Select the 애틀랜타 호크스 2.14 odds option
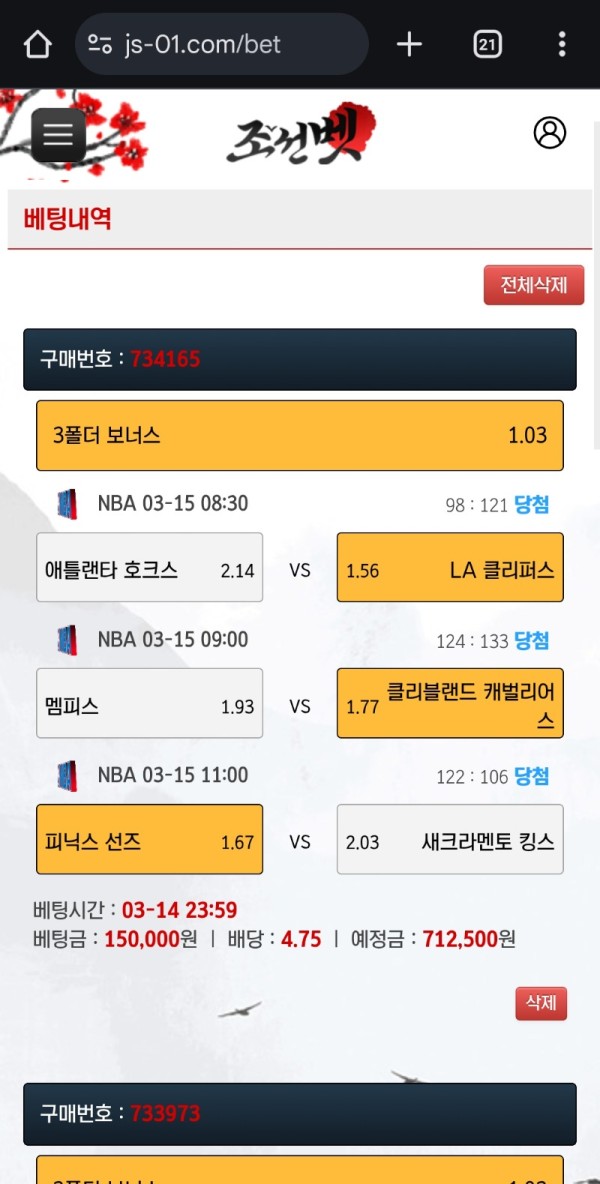The image size is (600, 1184). pos(150,567)
